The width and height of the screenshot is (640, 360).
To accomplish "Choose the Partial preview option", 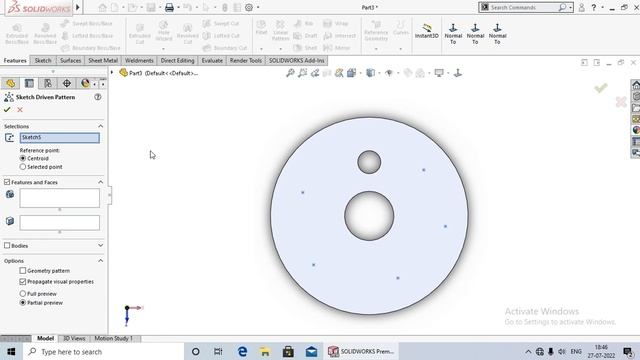I will 23,302.
